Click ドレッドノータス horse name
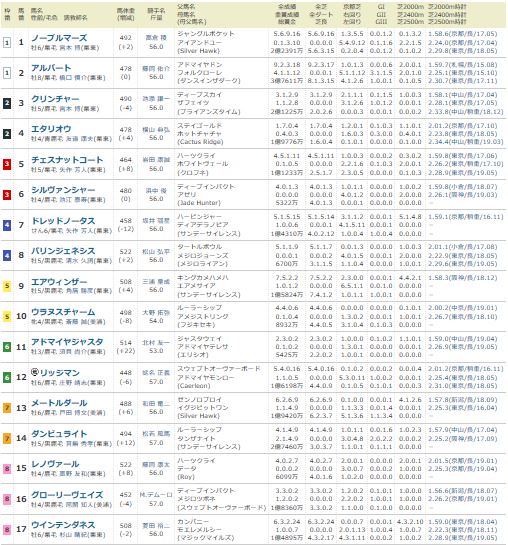Screen dimensions: 508x545 tap(63, 221)
